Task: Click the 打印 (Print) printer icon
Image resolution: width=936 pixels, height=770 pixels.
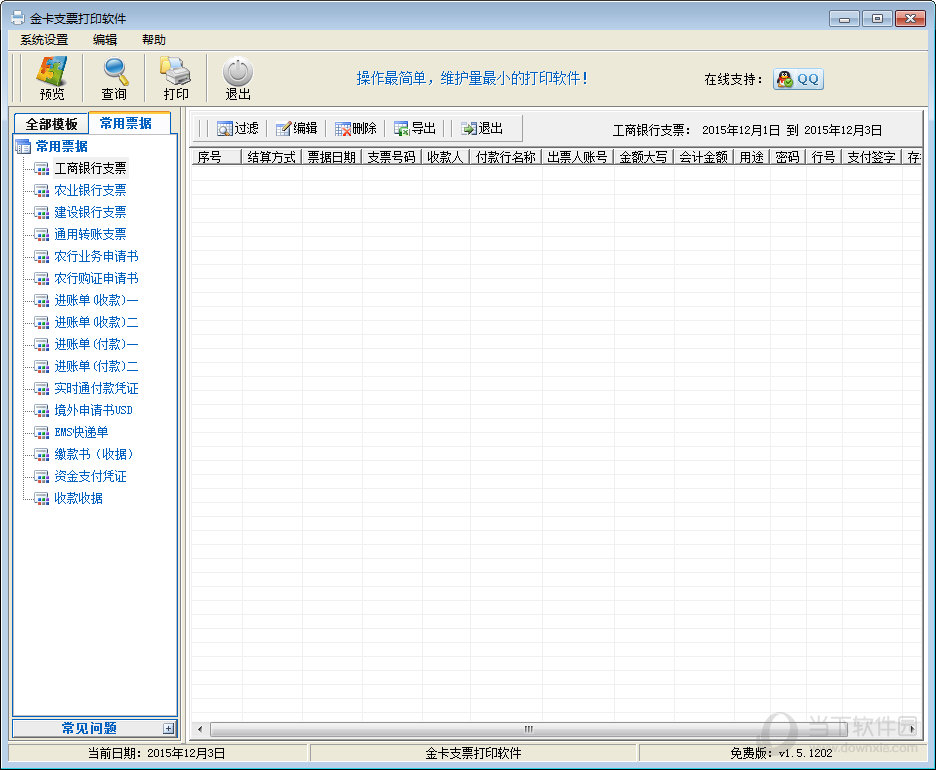Action: pos(176,78)
